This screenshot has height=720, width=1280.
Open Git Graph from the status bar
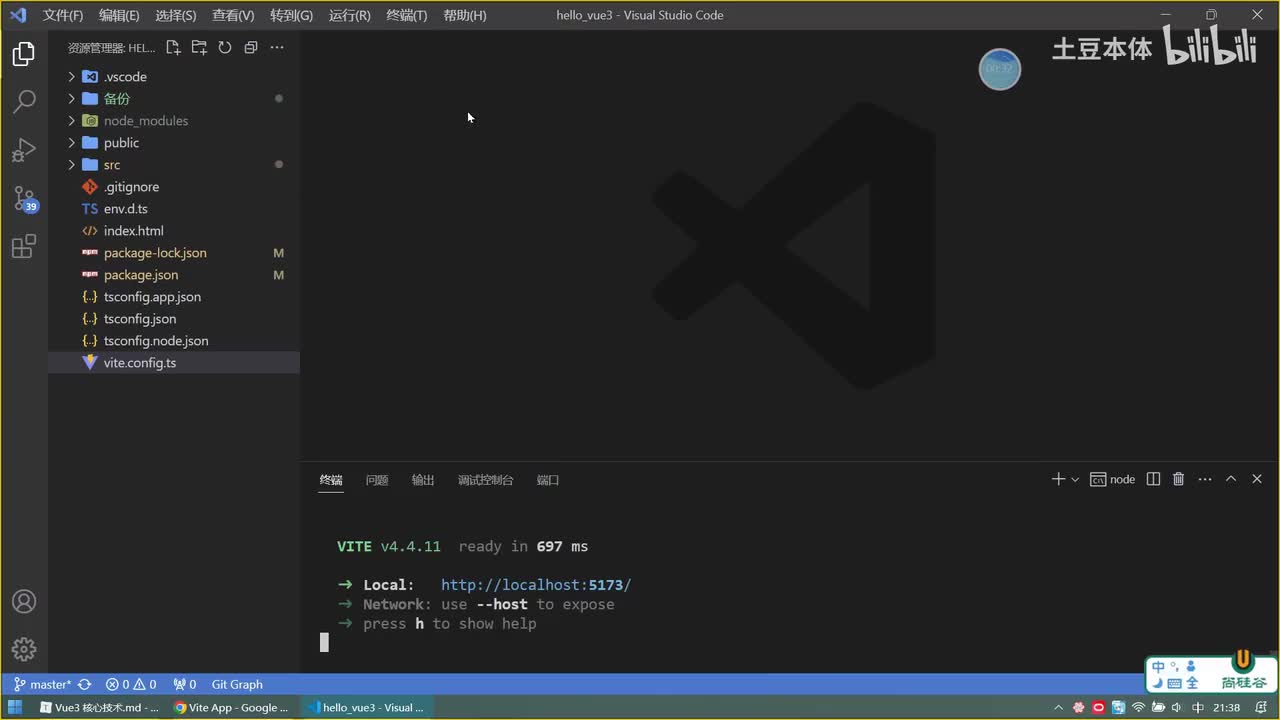(x=237, y=684)
